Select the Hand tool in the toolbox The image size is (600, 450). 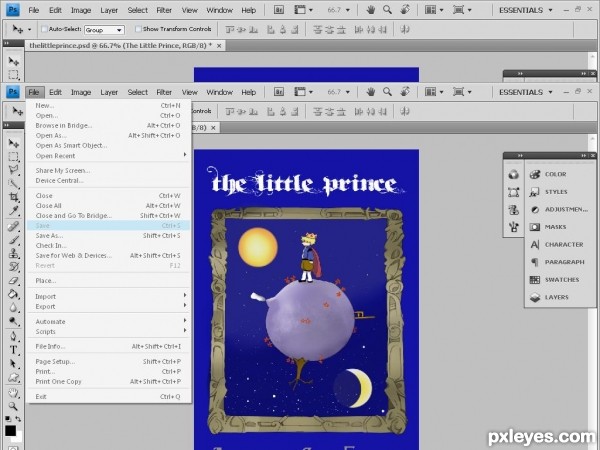click(x=13, y=393)
